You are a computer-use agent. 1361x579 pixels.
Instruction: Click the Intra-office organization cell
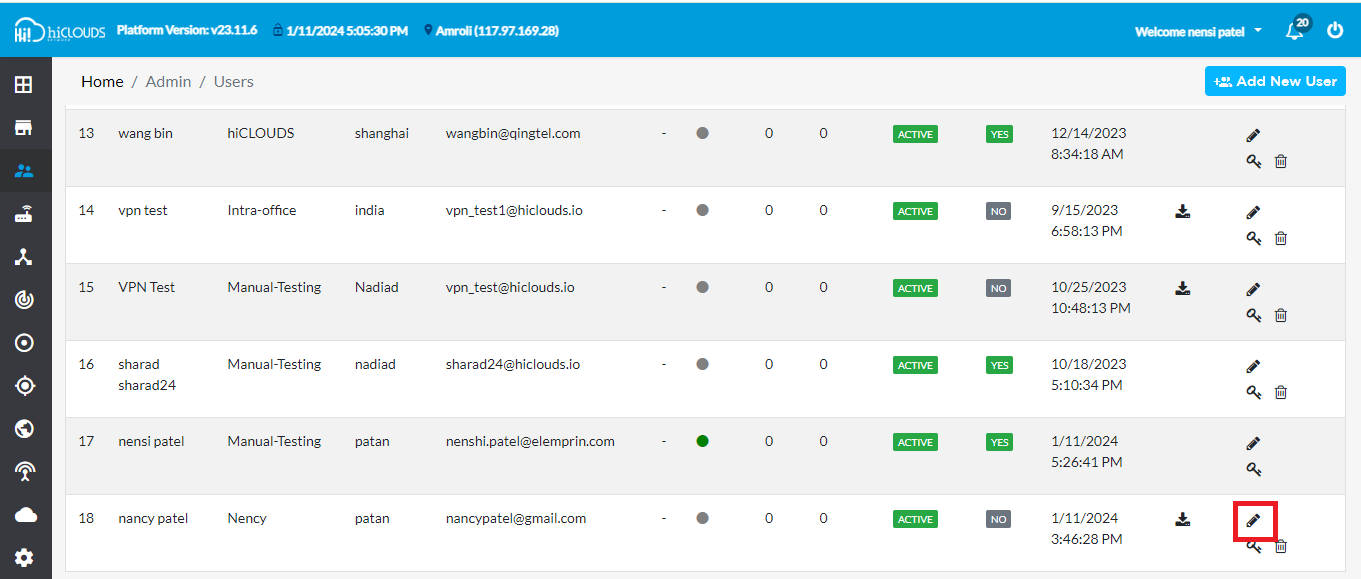(262, 210)
